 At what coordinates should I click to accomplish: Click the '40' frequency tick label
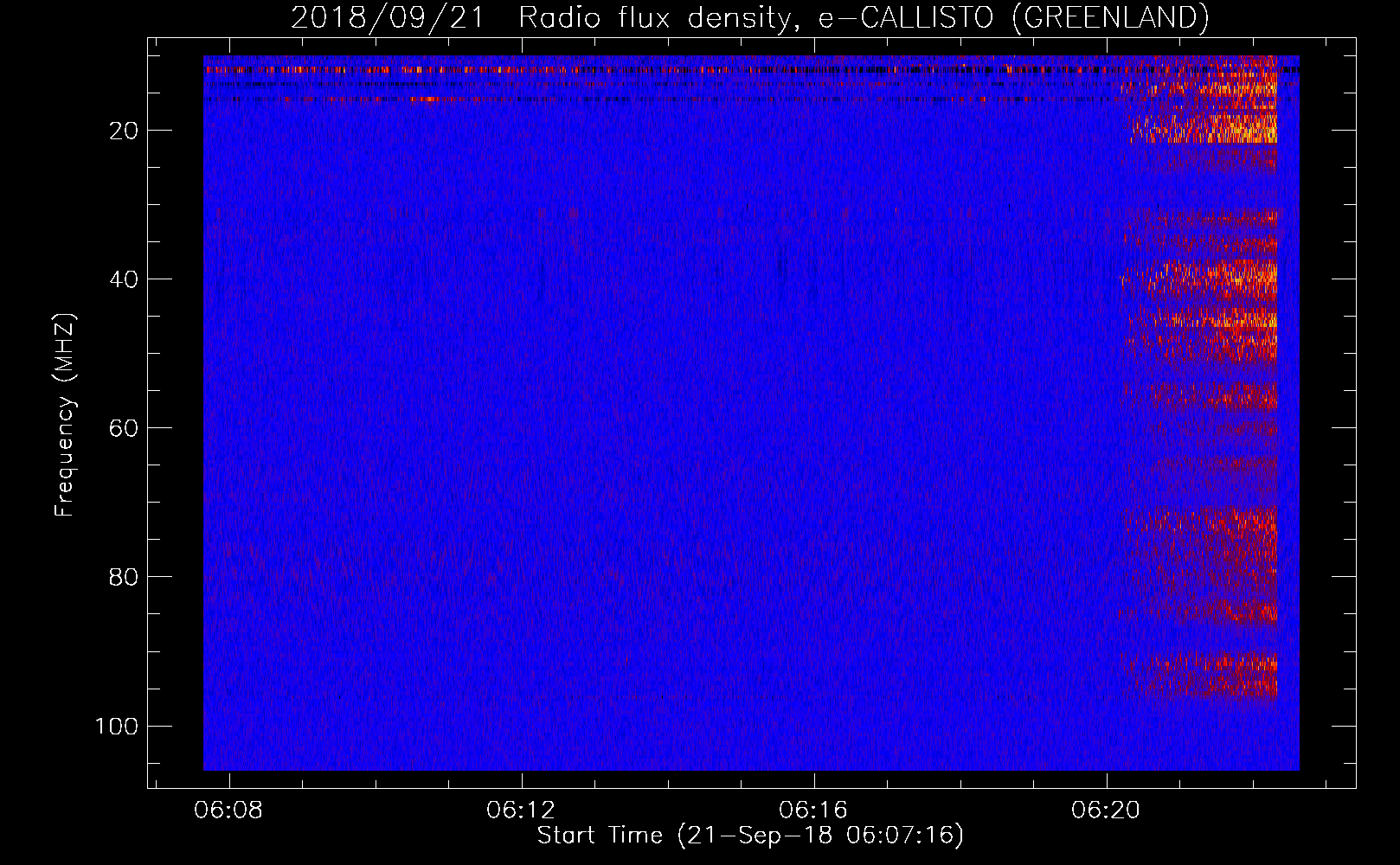point(124,279)
